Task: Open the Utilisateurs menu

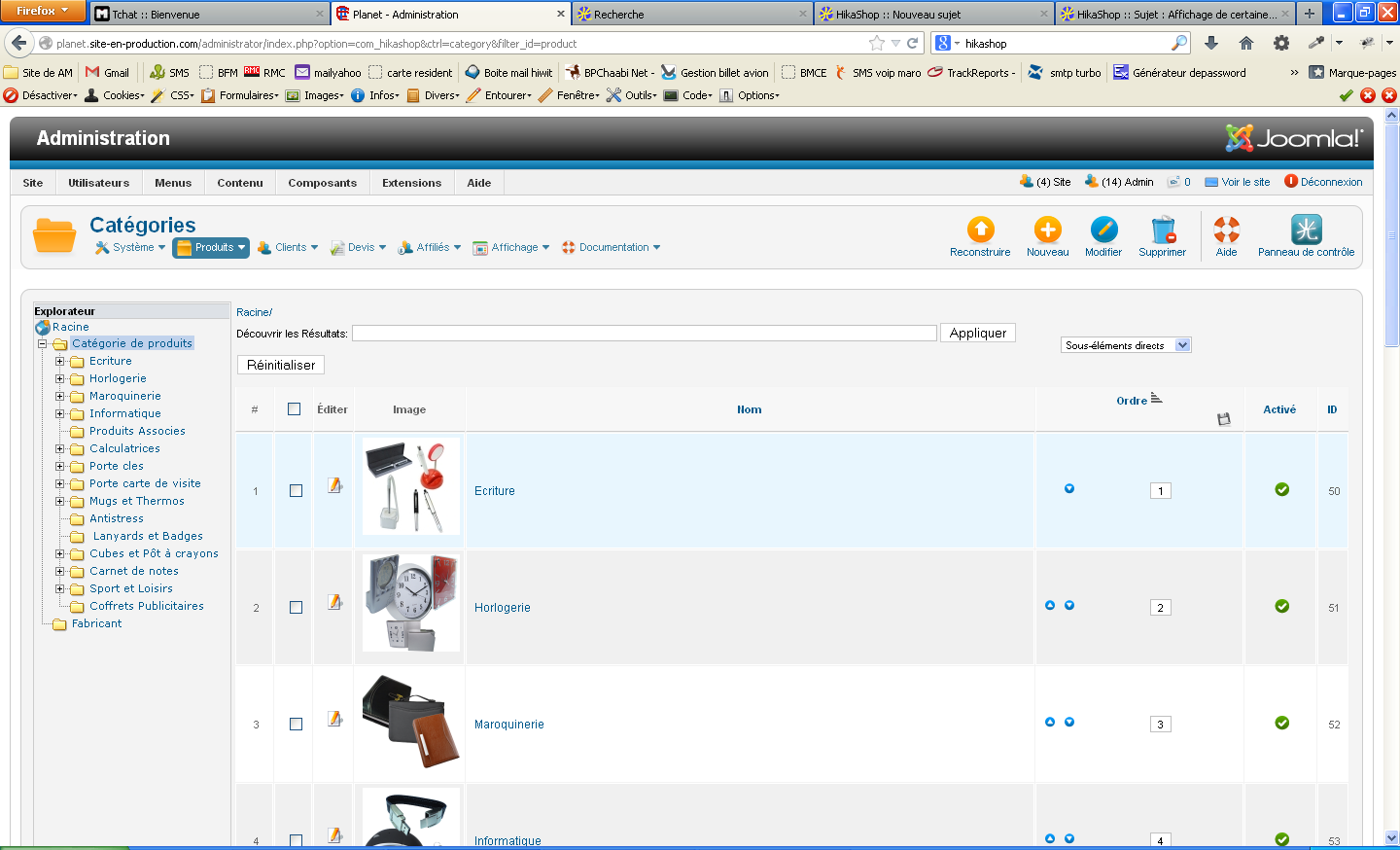Action: [98, 183]
